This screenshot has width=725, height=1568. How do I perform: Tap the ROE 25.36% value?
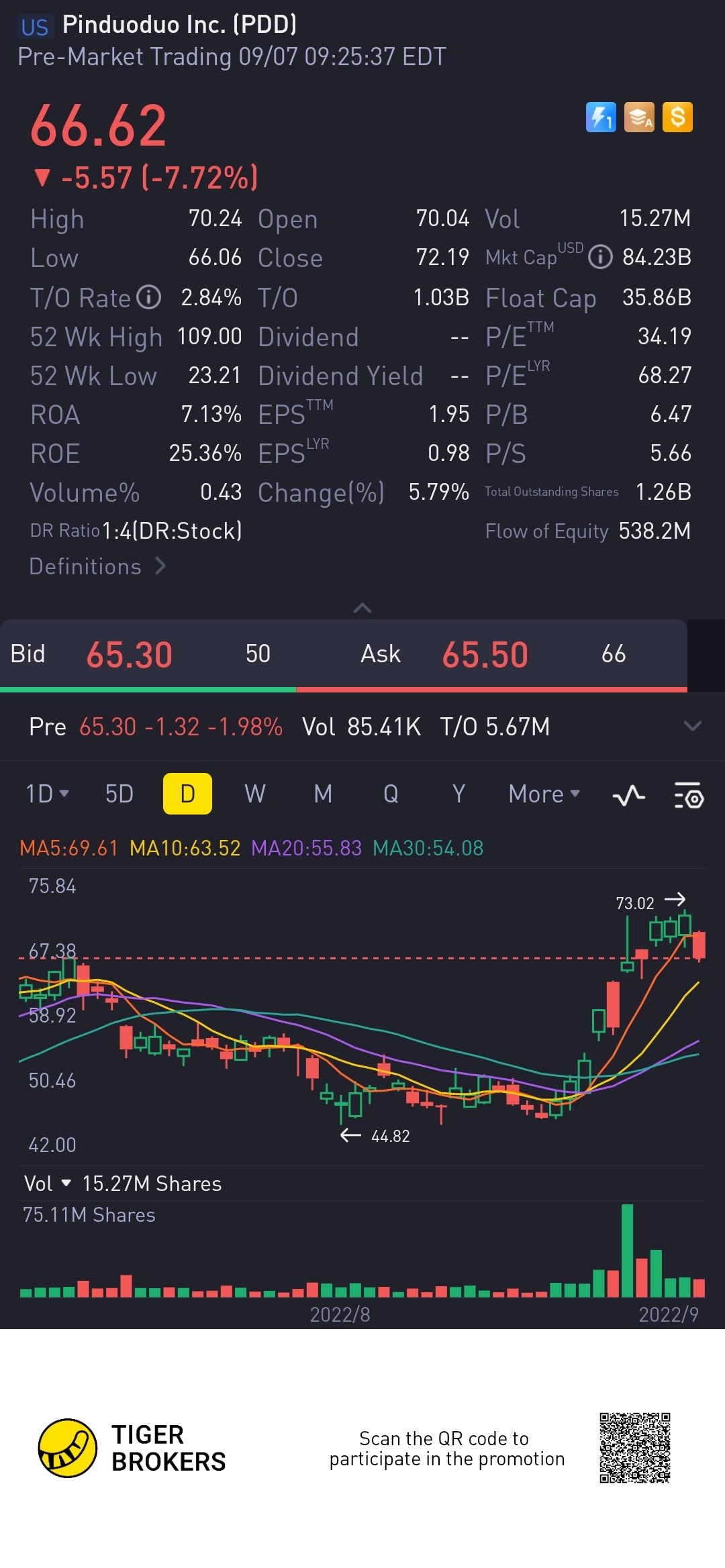point(205,453)
